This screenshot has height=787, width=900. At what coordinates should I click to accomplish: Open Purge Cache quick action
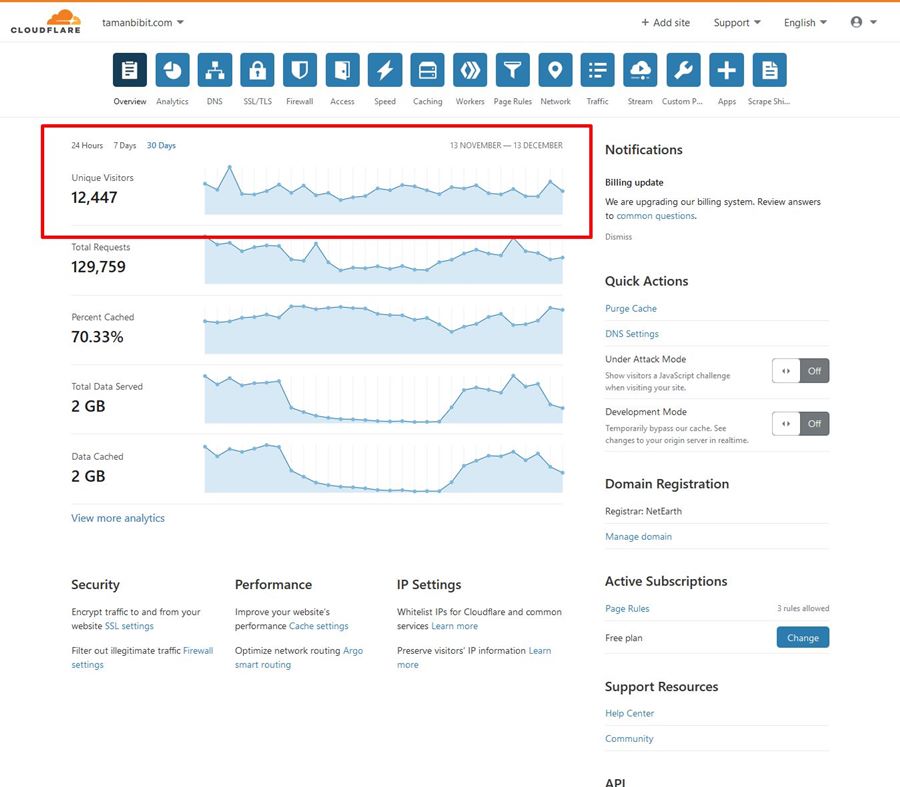tap(631, 308)
